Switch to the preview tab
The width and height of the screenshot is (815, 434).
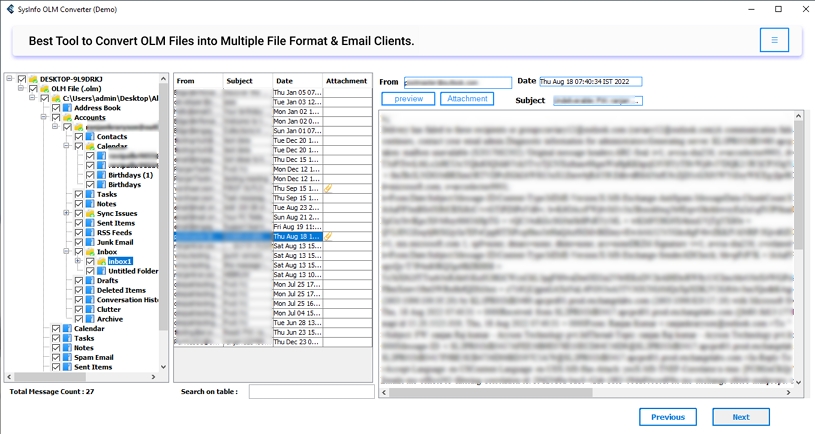click(408, 99)
